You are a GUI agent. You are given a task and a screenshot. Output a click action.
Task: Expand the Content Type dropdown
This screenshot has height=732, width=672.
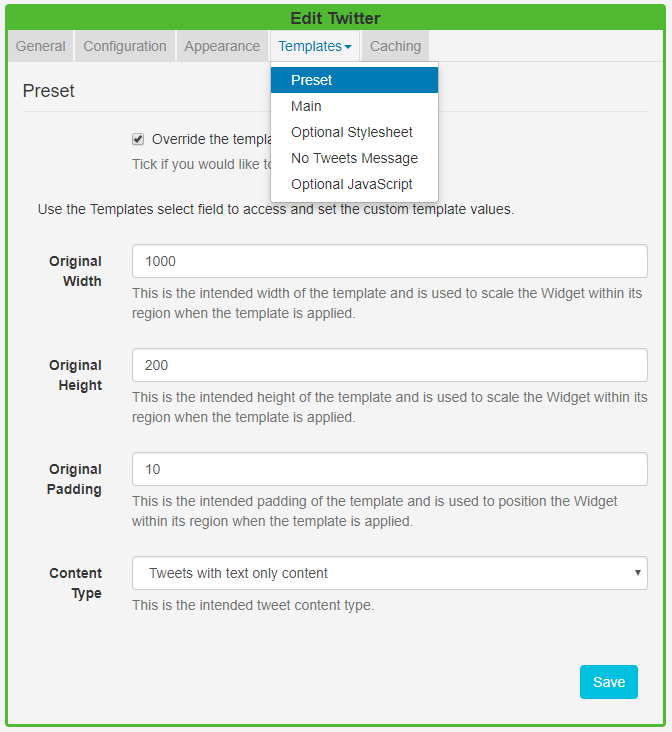pyautogui.click(x=390, y=573)
